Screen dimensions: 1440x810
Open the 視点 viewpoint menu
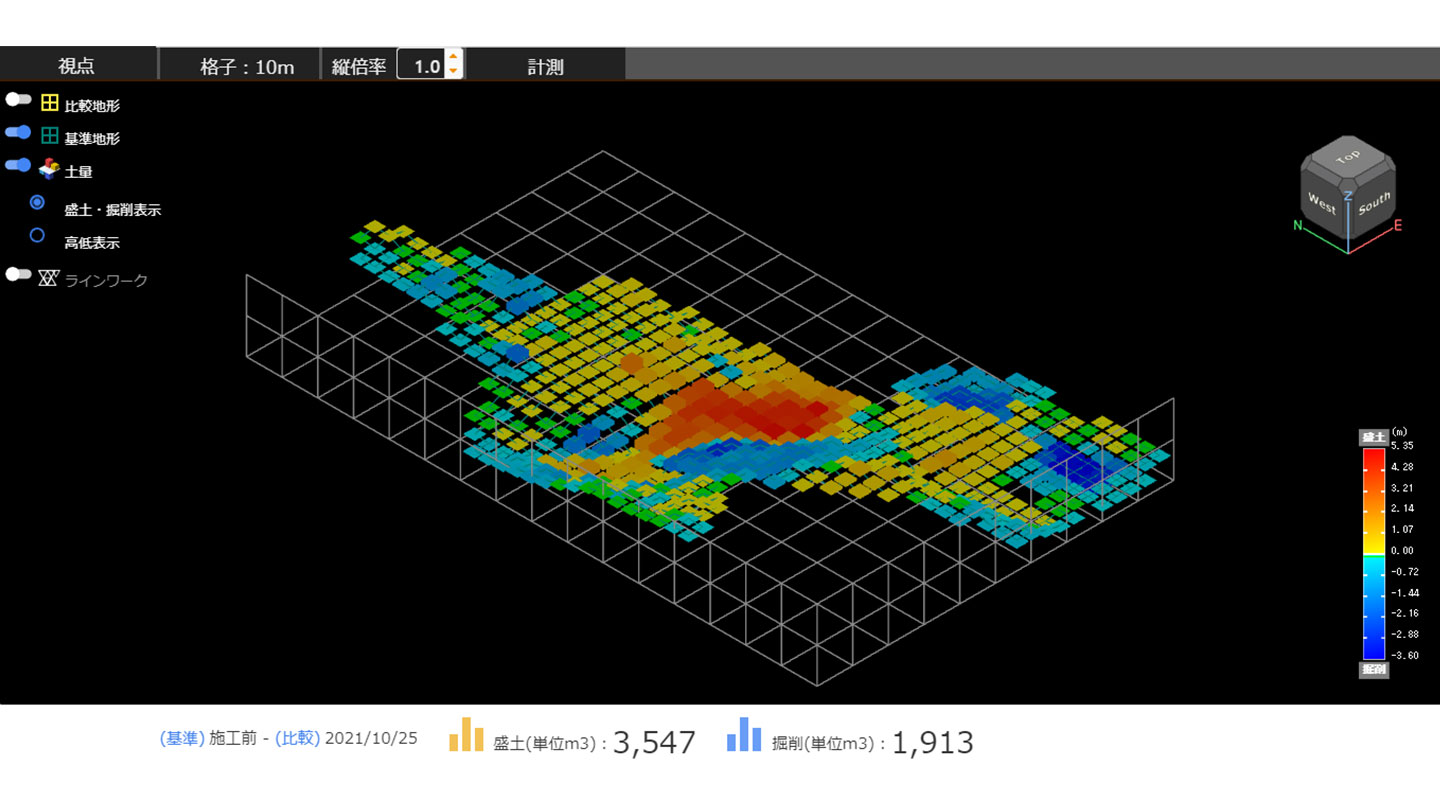click(77, 66)
